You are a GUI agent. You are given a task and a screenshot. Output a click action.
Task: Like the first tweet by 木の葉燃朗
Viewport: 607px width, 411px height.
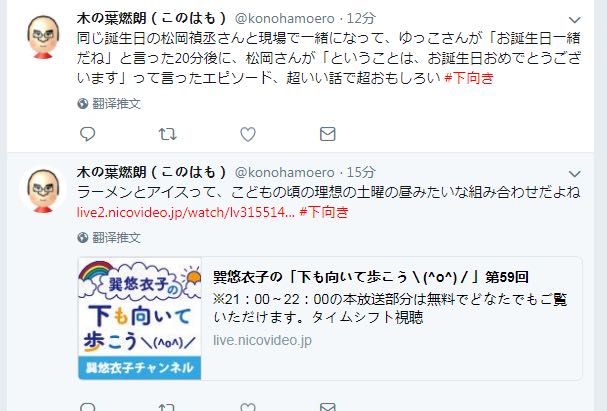[x=248, y=134]
